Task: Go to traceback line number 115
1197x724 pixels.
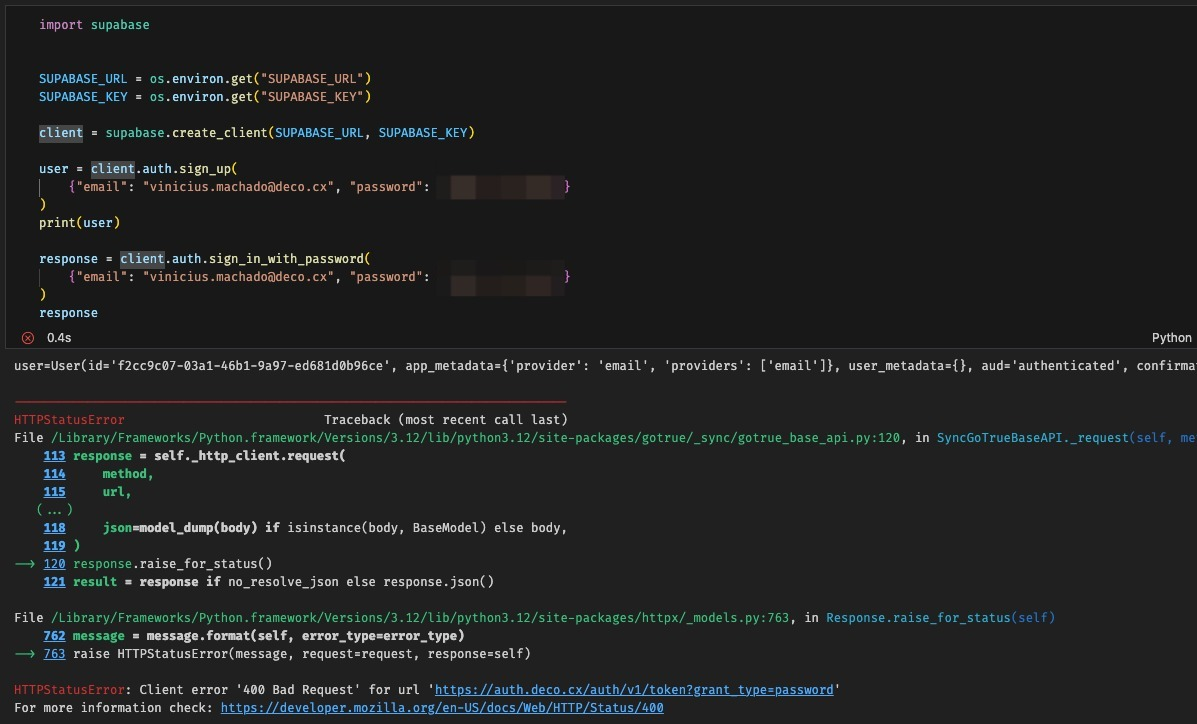Action: click(x=54, y=492)
